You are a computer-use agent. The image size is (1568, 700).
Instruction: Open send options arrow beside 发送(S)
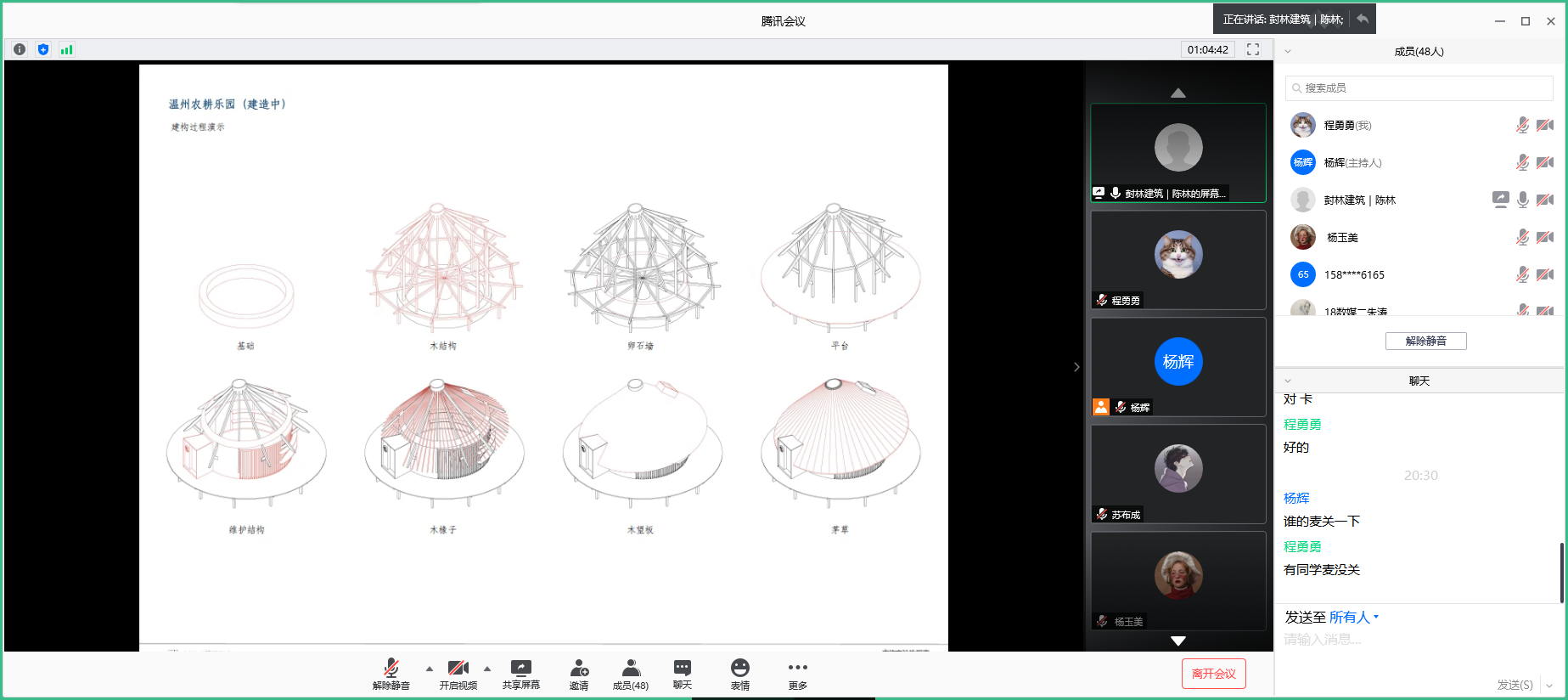(1549, 685)
